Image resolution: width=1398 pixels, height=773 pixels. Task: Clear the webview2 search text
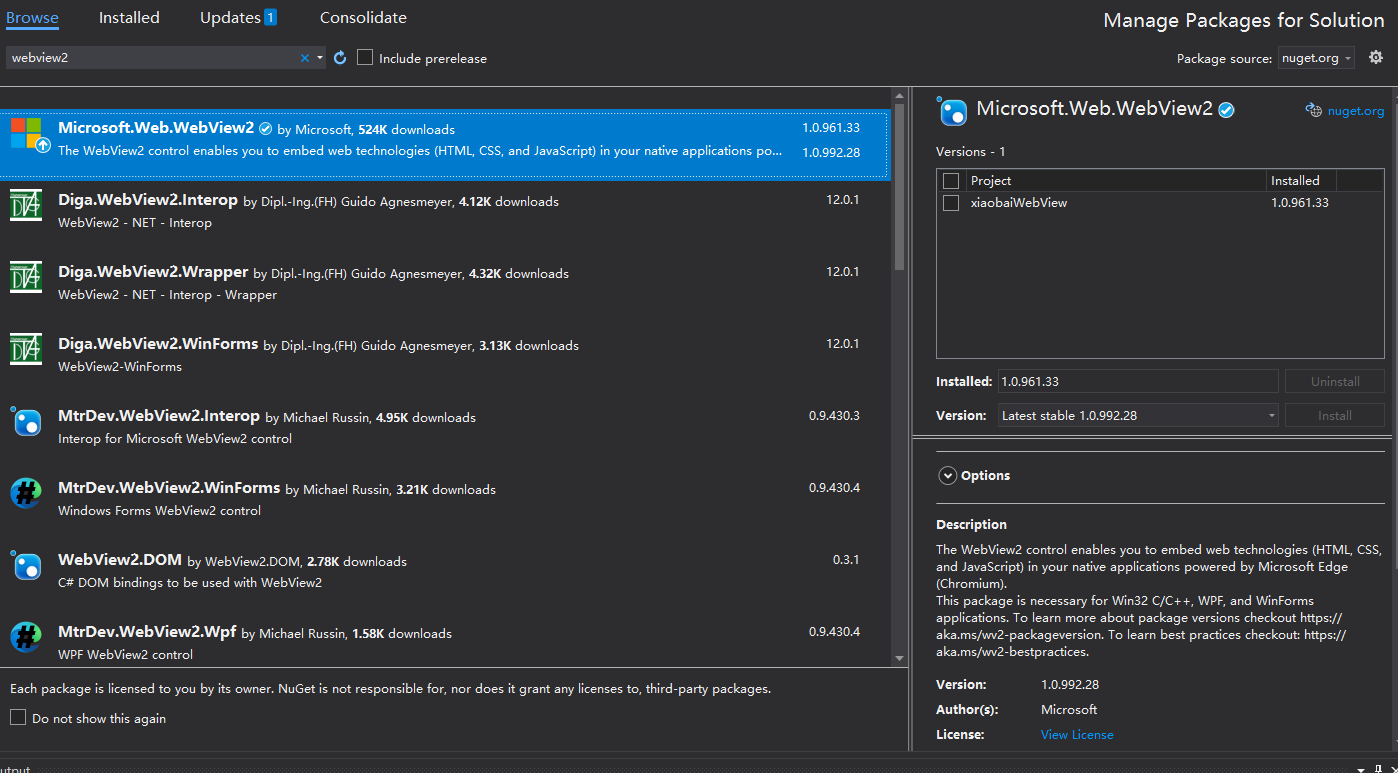[x=305, y=58]
